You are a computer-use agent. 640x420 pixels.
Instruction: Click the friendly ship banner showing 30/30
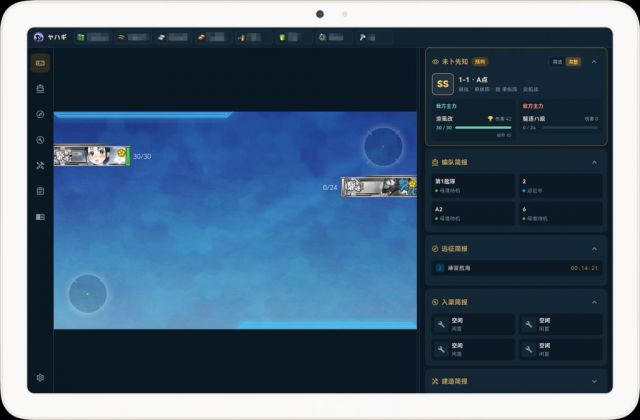tap(92, 156)
